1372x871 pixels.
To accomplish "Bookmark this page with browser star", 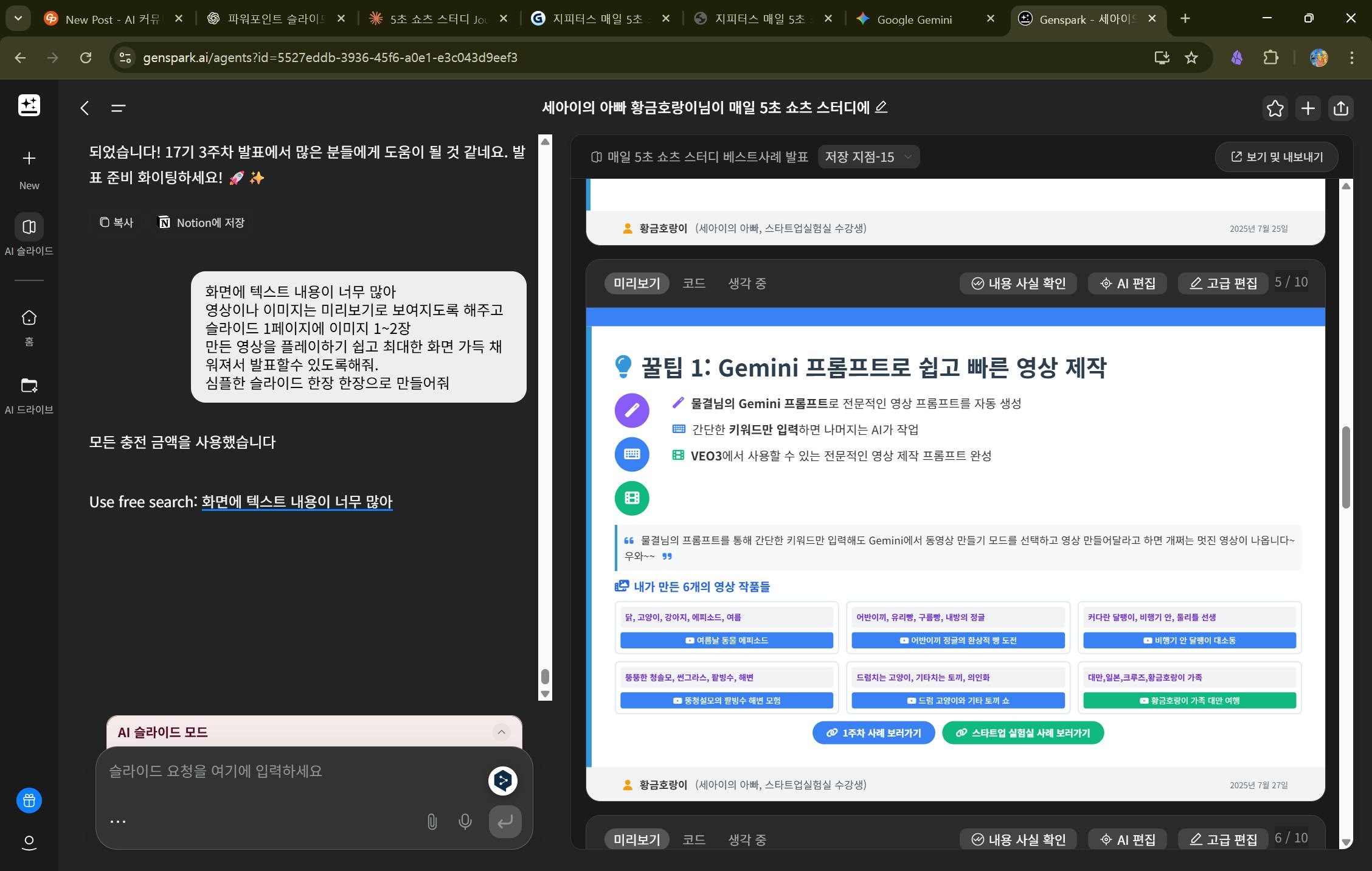I will [x=1191, y=58].
